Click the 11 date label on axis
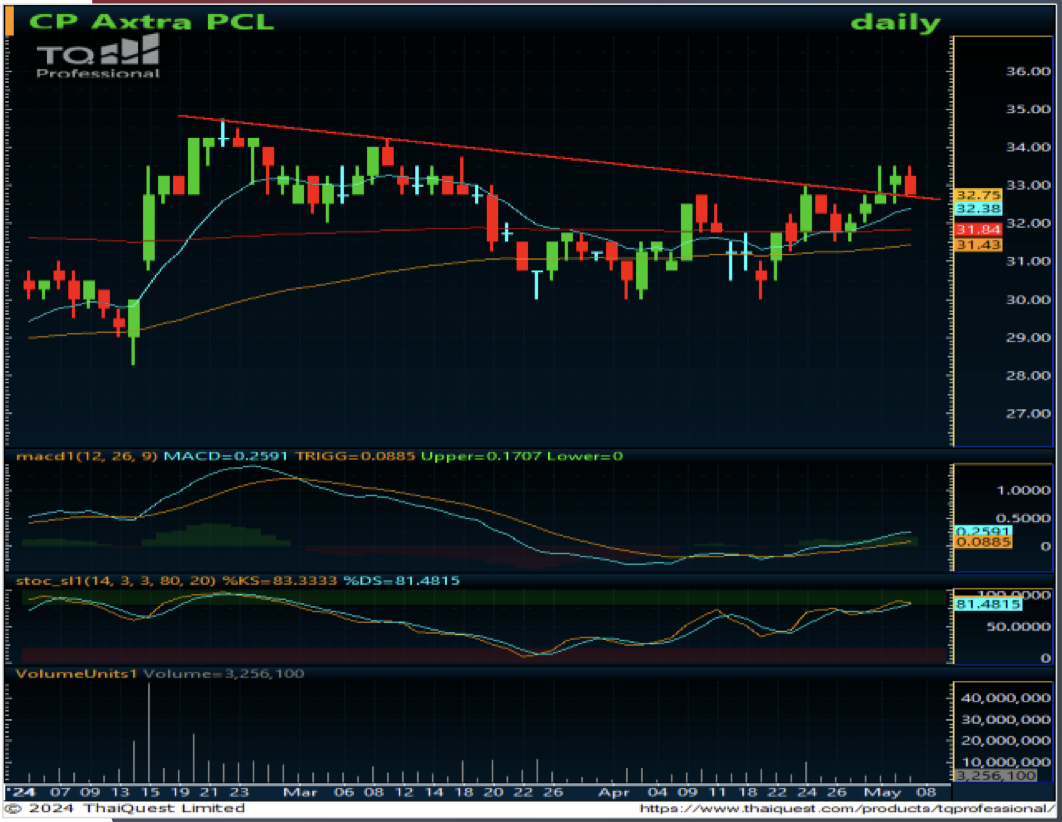The image size is (1062, 822). click(x=717, y=792)
